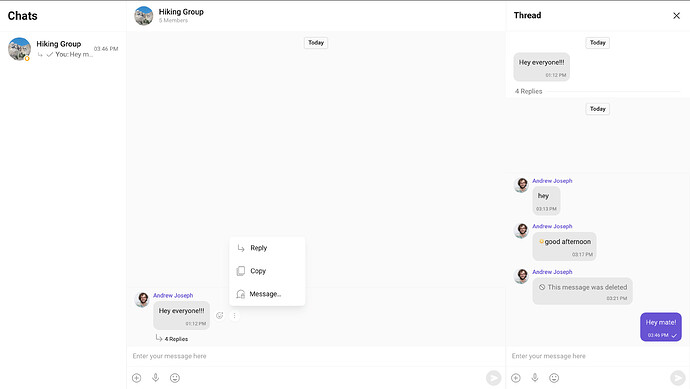Open emoji picker in thread composer
Image resolution: width=690 pixels, height=389 pixels.
tap(554, 378)
